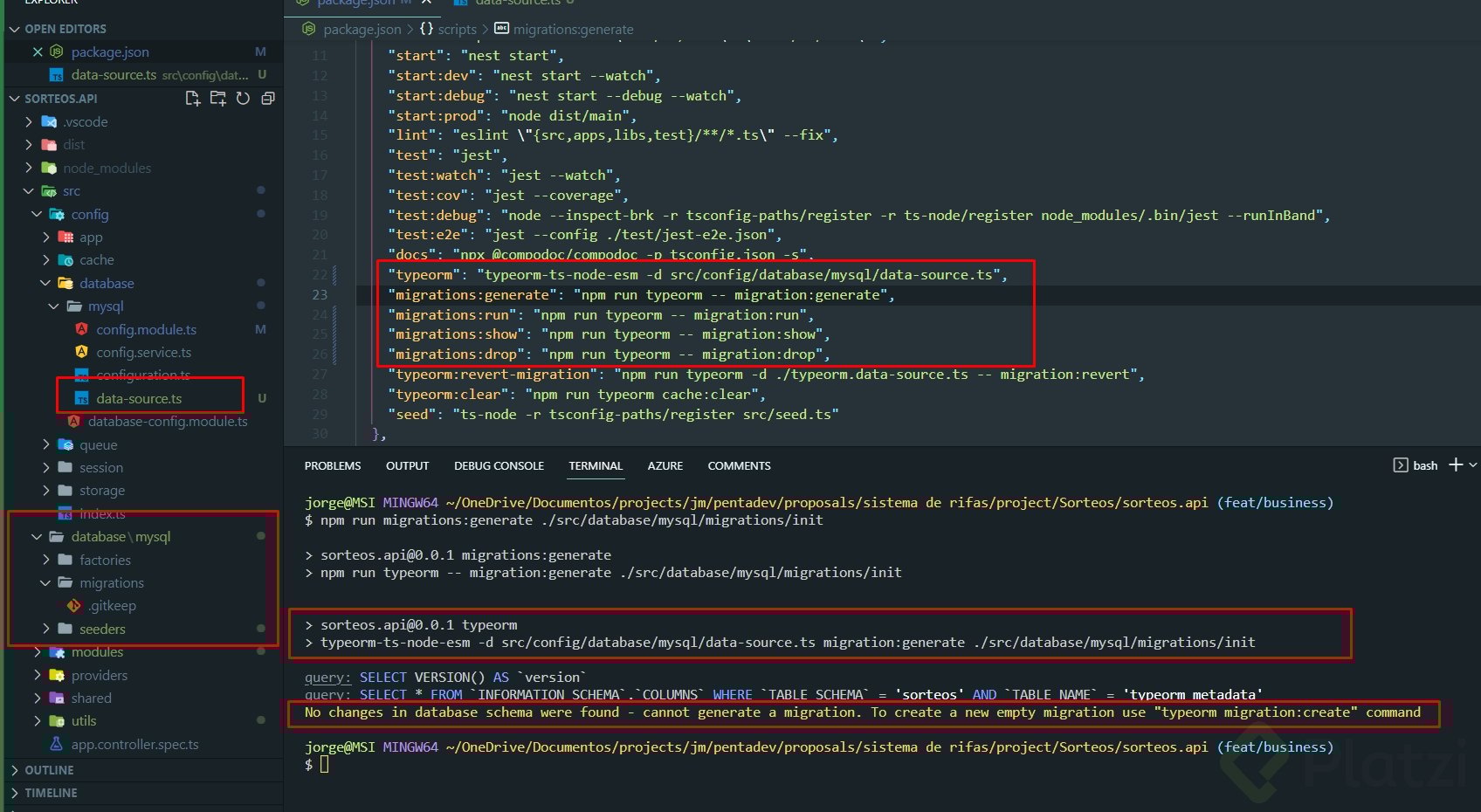The image size is (1481, 812).
Task: Place cursor at the terminal prompt input
Action: 324,765
